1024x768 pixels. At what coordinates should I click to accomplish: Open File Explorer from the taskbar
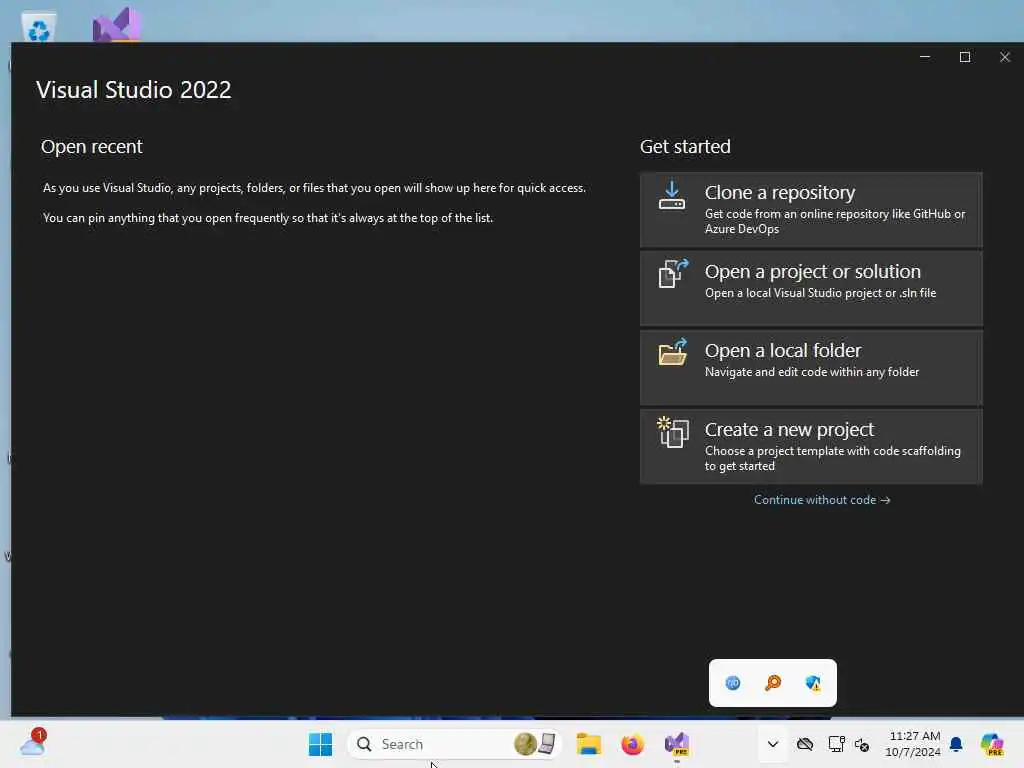pyautogui.click(x=588, y=744)
